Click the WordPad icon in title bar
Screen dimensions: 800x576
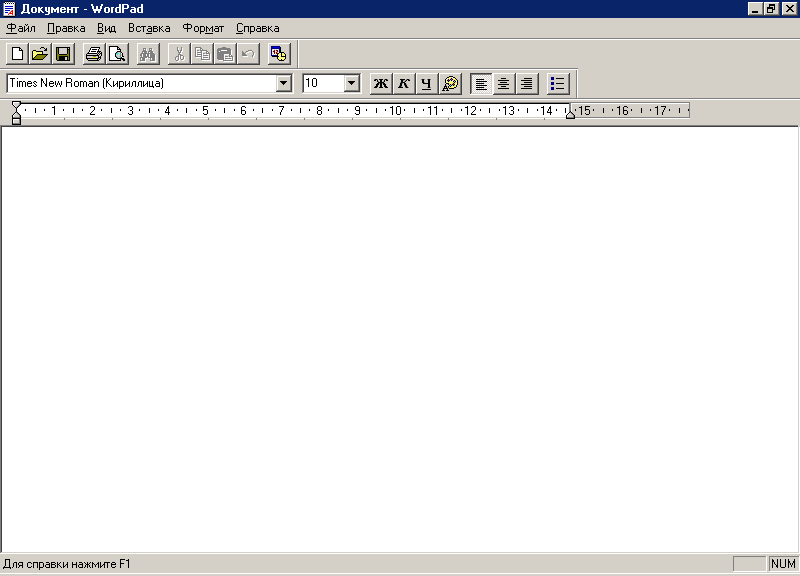9,9
